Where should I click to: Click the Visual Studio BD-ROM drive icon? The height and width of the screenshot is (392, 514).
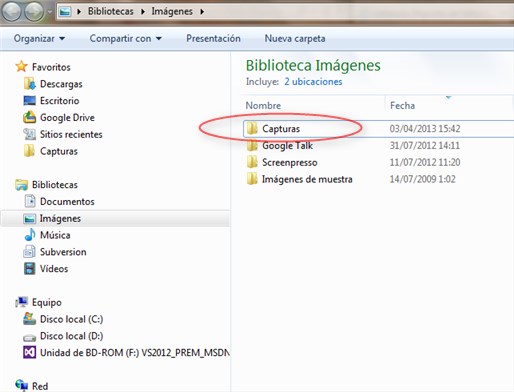tap(29, 352)
